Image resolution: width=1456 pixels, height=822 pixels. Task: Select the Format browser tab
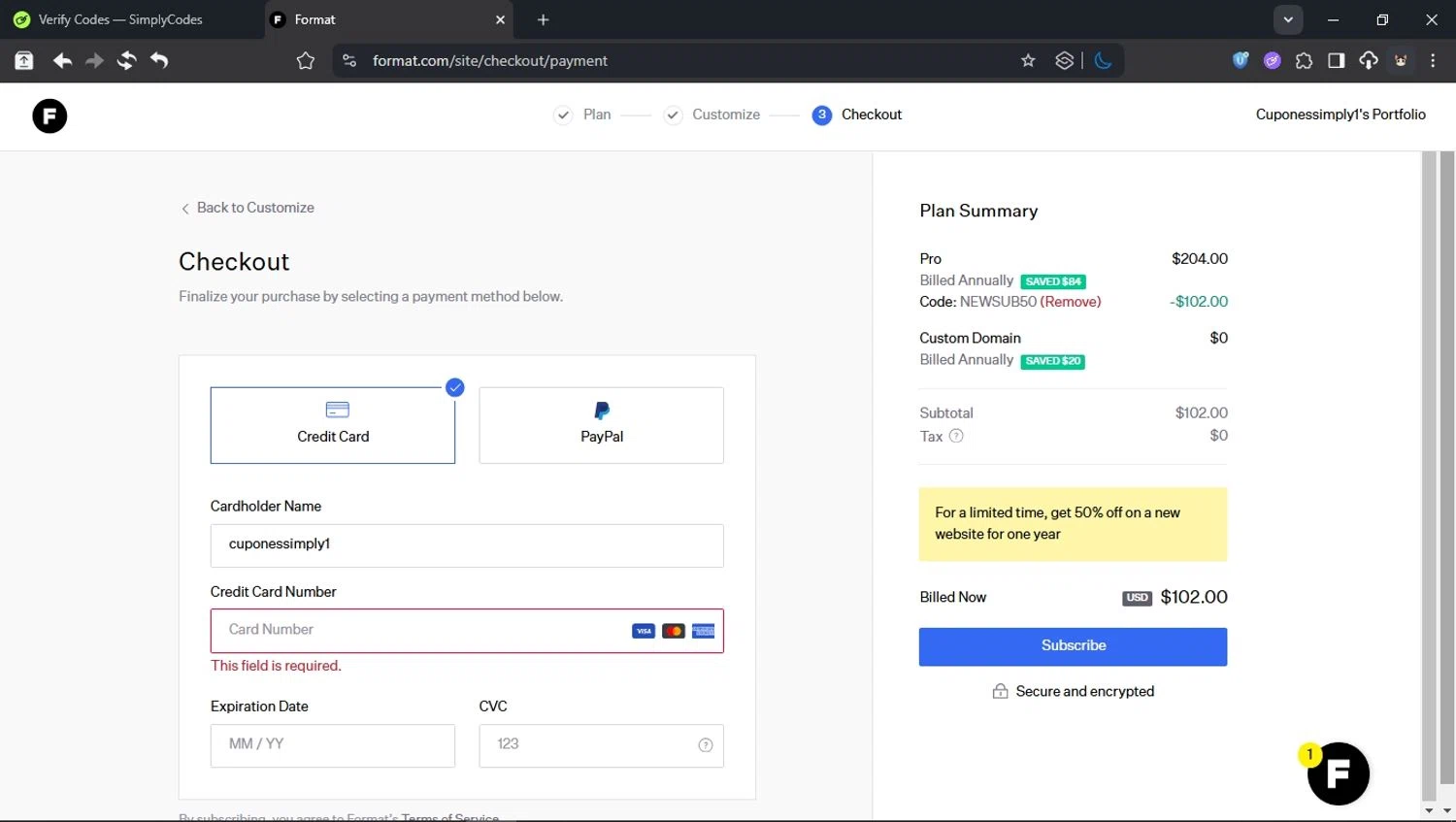pos(388,19)
